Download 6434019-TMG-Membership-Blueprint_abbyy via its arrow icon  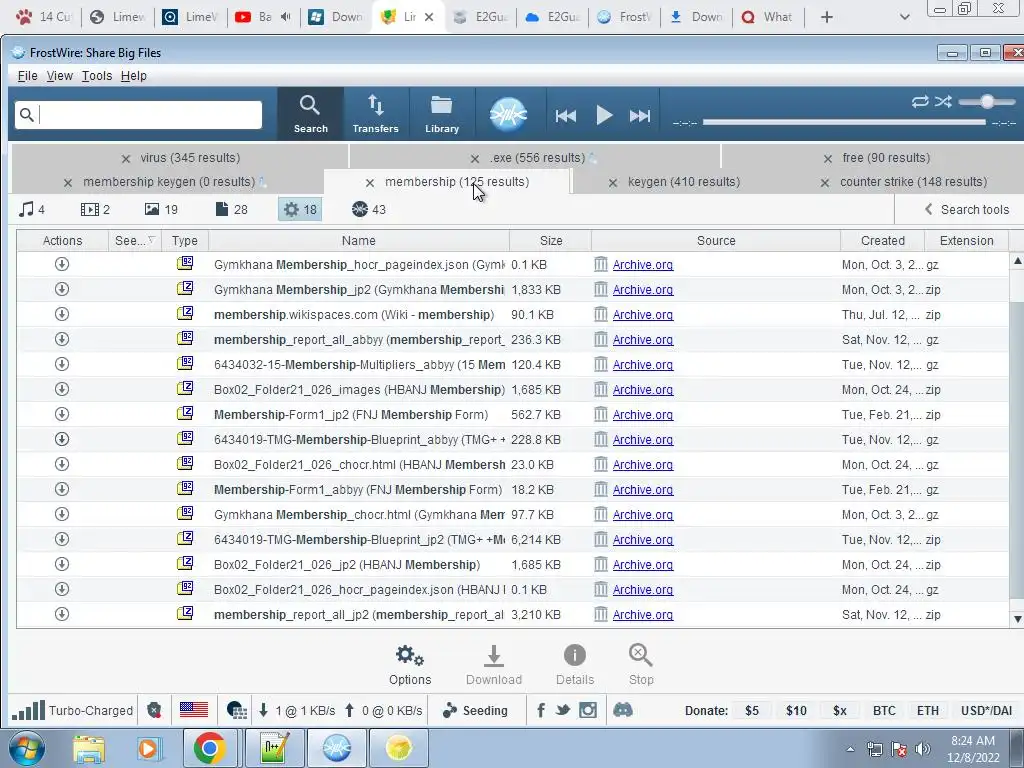coord(62,439)
